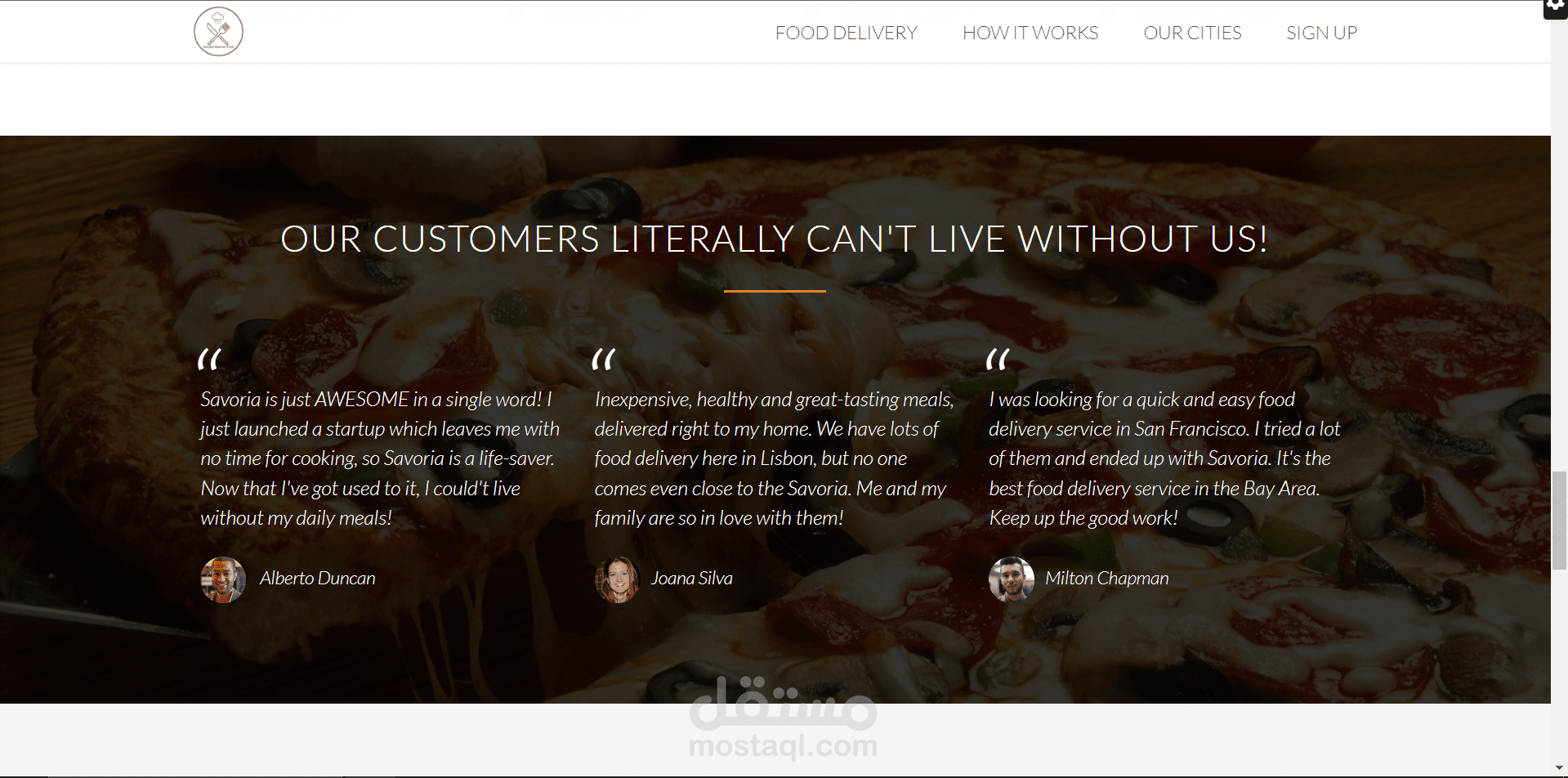This screenshot has height=778, width=1568.
Task: Click the quote mark above Alberto's testimonial
Action: click(209, 360)
